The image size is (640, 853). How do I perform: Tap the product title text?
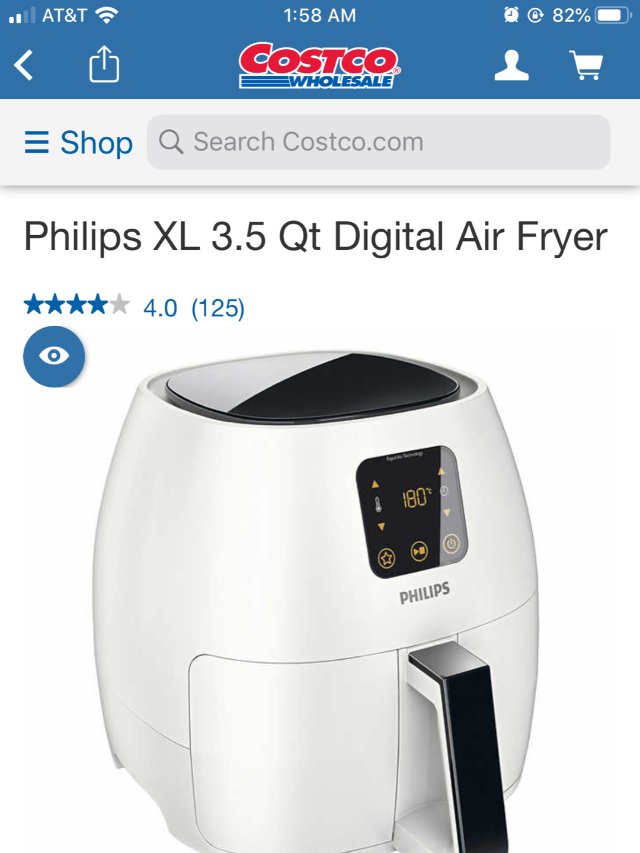pos(316,237)
